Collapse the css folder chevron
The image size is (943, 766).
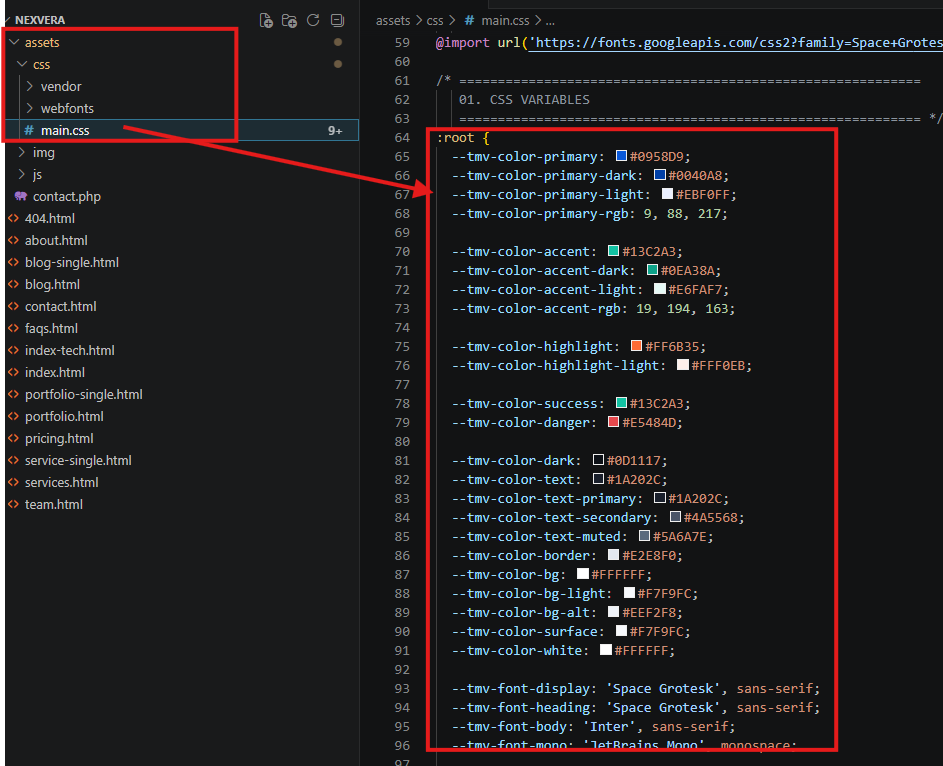[x=22, y=64]
